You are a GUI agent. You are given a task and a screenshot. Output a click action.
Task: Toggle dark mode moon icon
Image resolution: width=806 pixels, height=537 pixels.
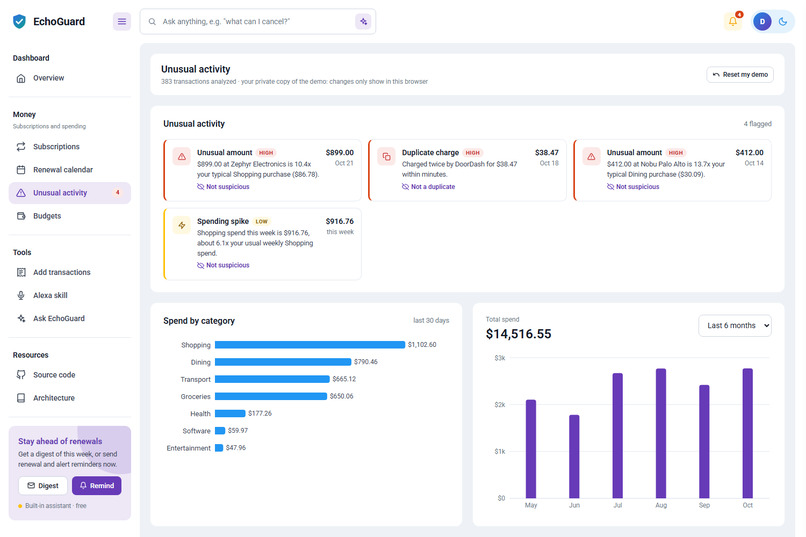(783, 22)
